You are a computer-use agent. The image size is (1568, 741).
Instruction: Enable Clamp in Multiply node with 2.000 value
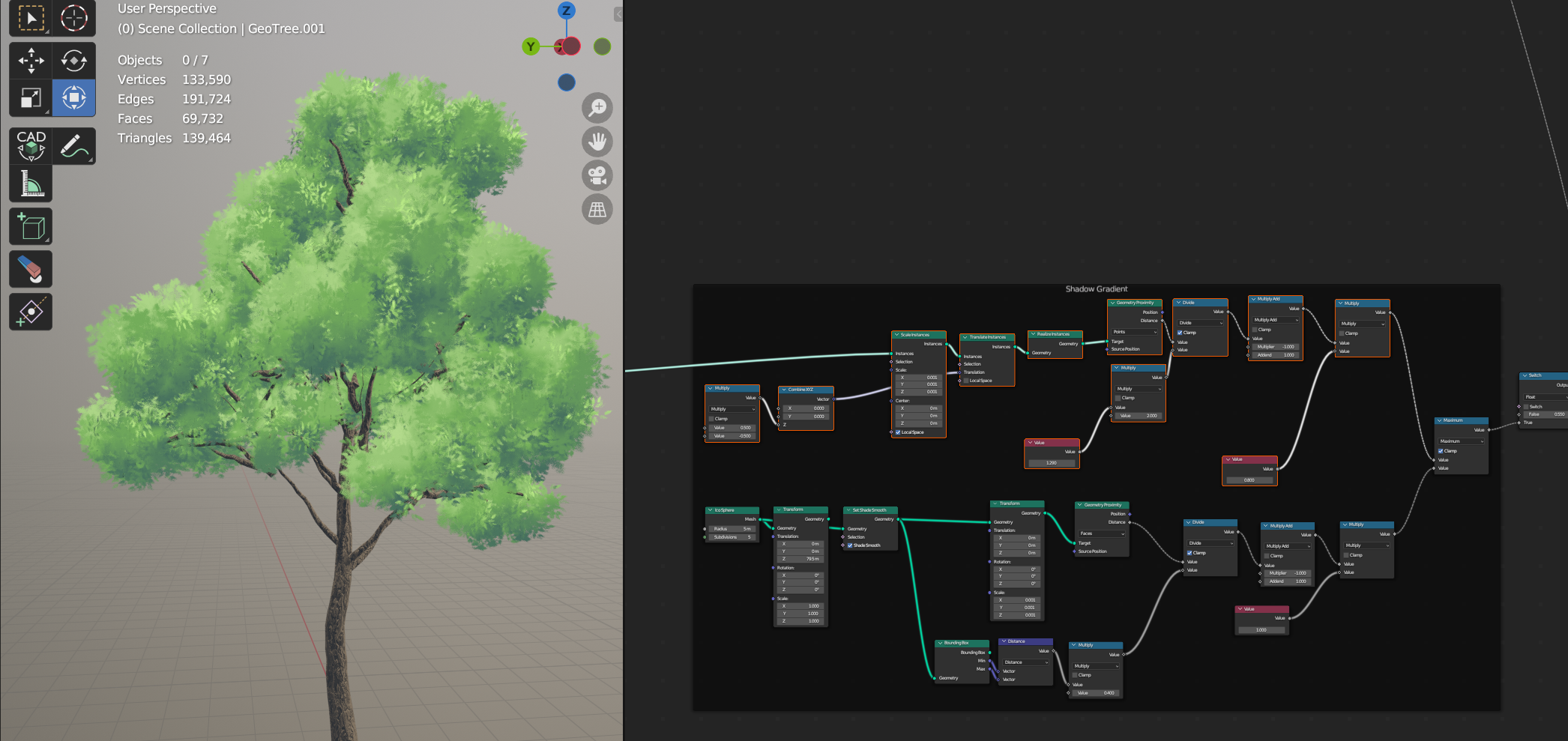[x=1118, y=398]
